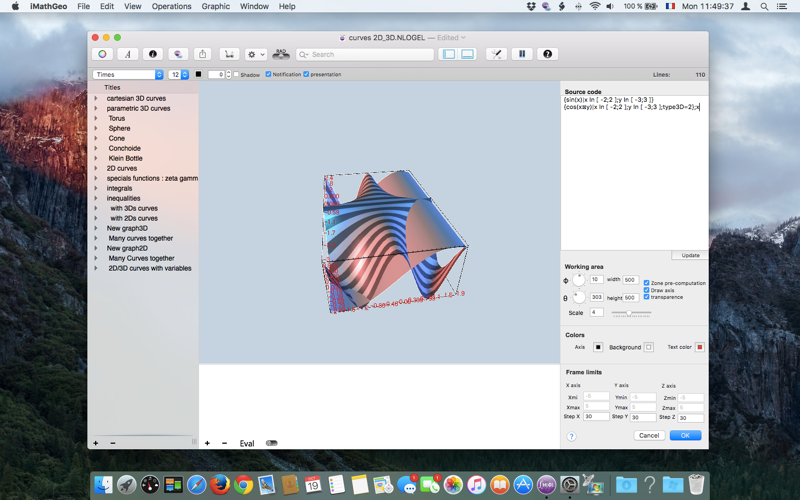Click the theta angle dial knob
Screen dimensions: 800x500
(x=579, y=297)
